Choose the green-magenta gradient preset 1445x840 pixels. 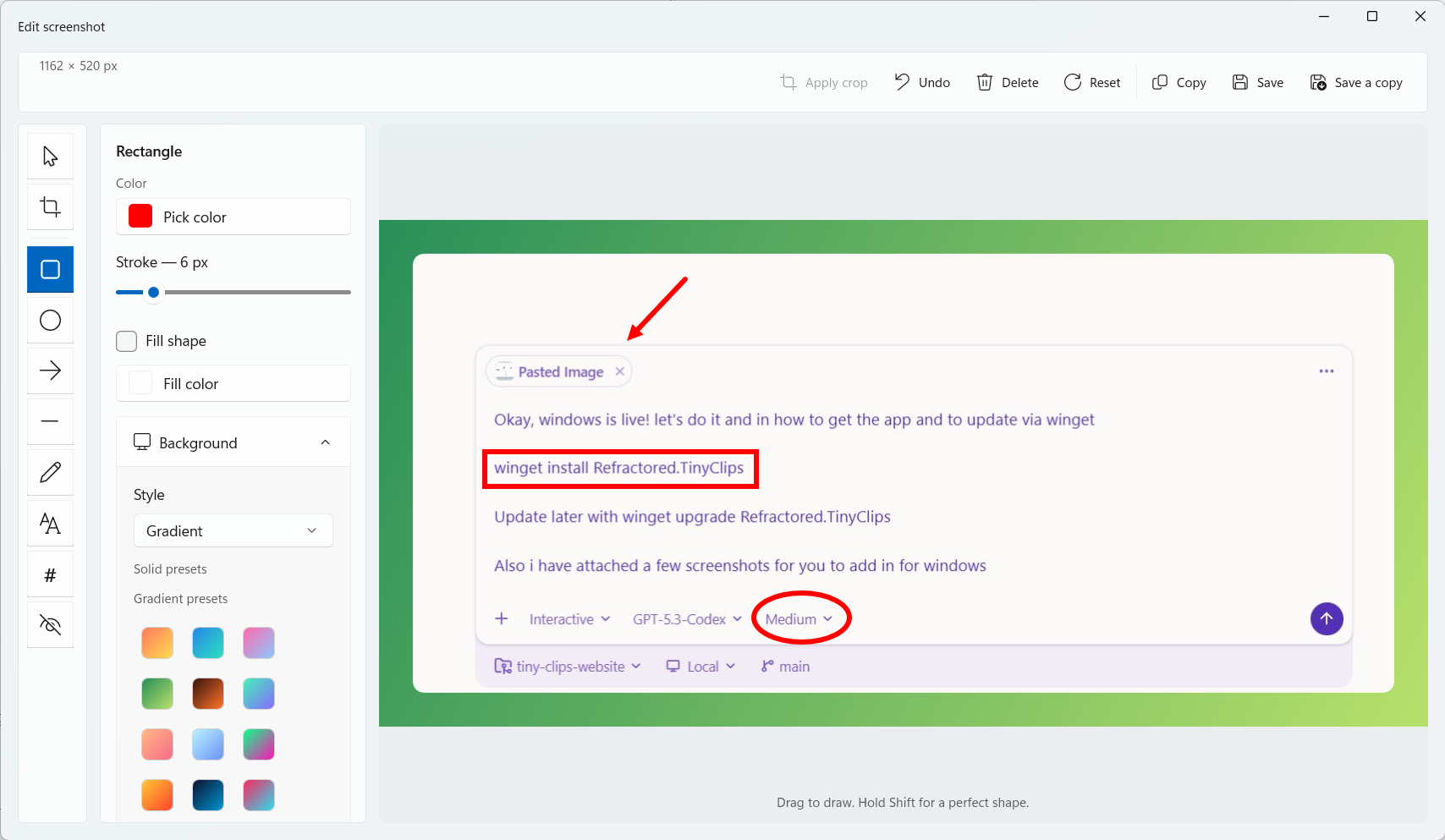click(259, 744)
